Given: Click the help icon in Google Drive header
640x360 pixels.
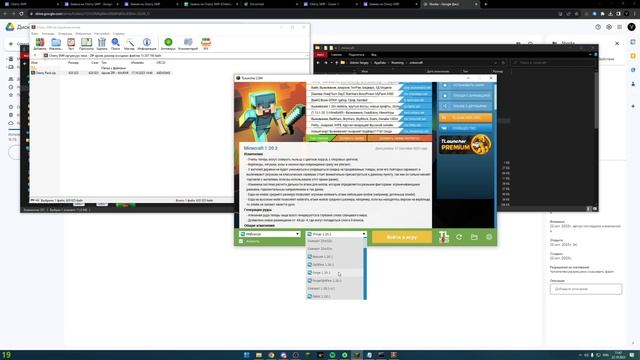Looking at the screenshot, I should tap(598, 27).
